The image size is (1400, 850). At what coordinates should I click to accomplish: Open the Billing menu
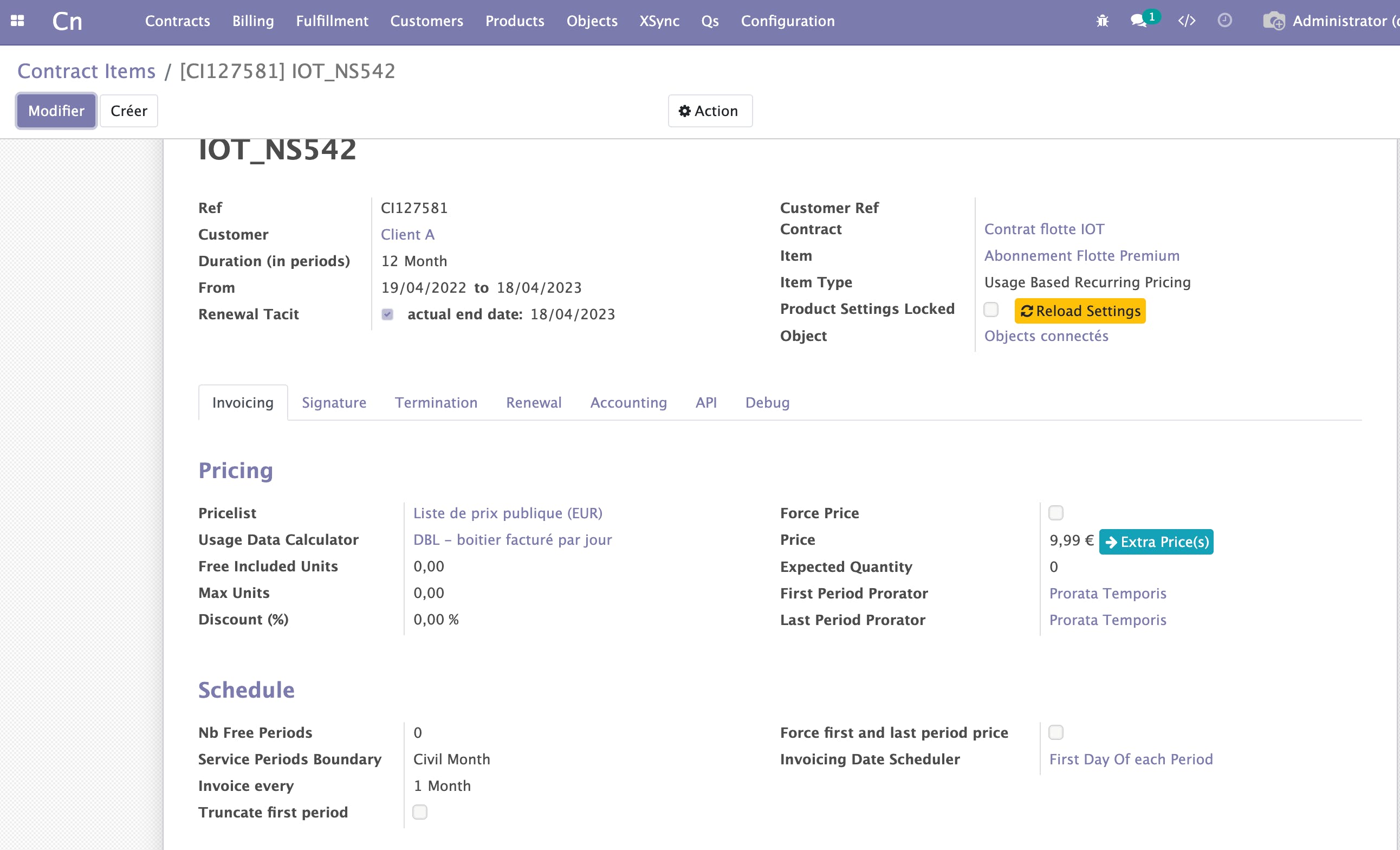click(x=253, y=21)
